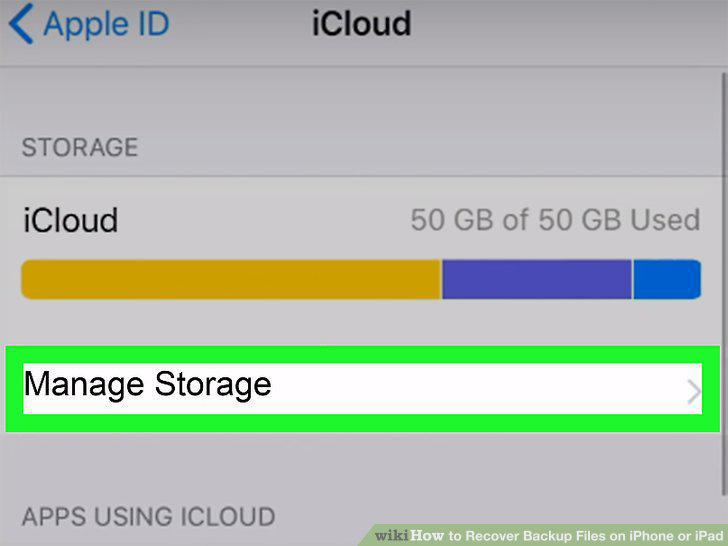Tap the iCloud title in navigation bar
728x546 pixels.
tap(361, 24)
